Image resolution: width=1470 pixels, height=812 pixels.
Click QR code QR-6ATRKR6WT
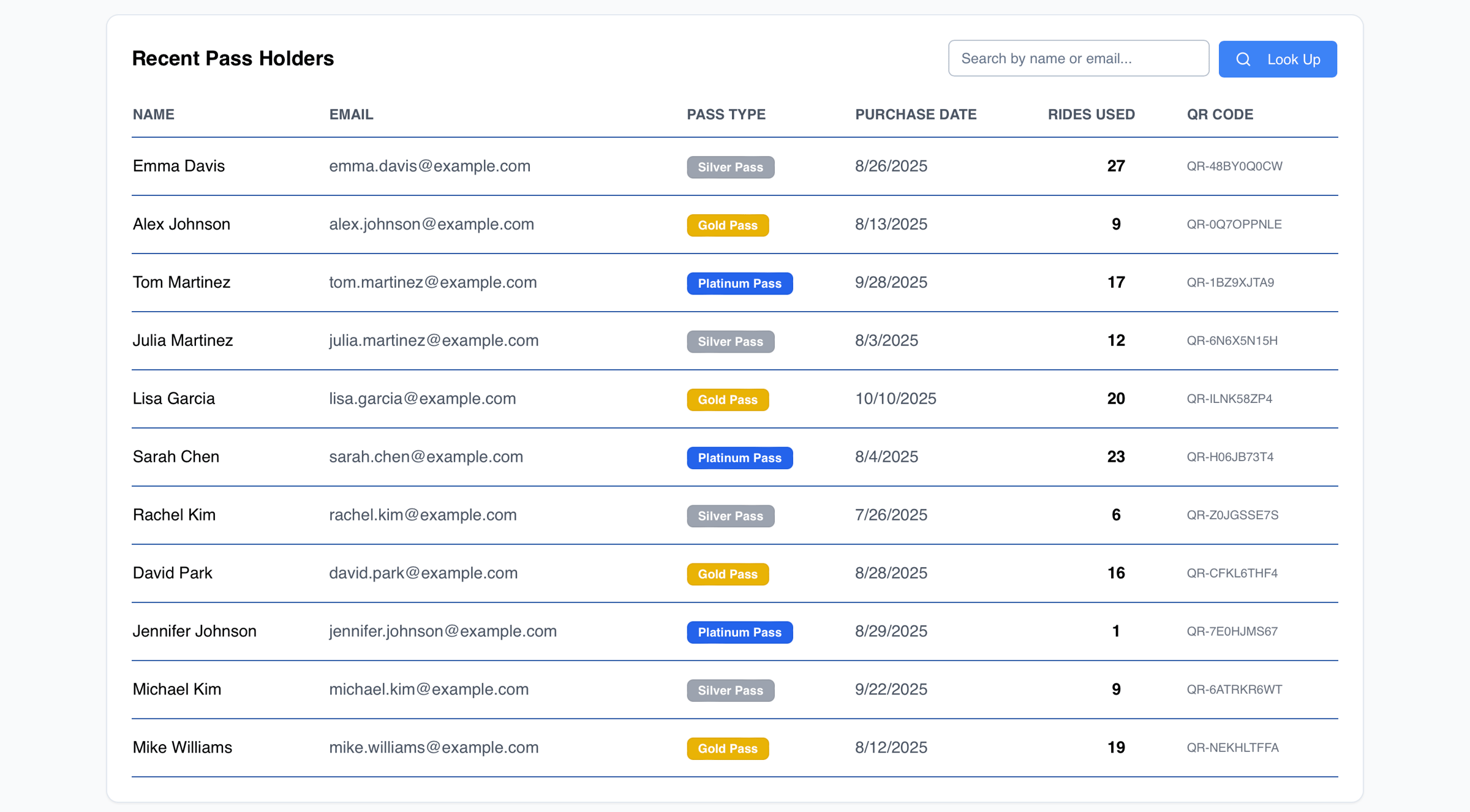[x=1234, y=690]
